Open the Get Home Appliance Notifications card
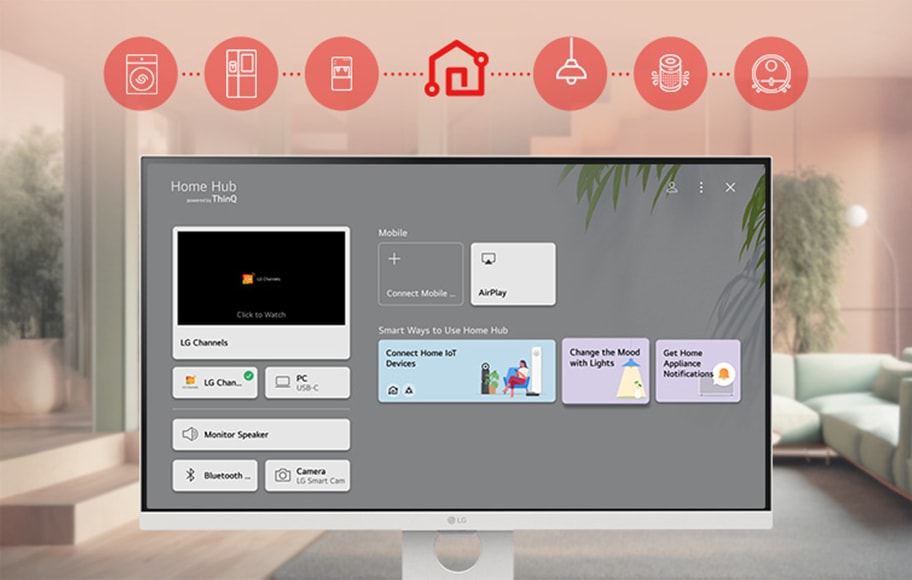The width and height of the screenshot is (912, 580). coord(698,371)
